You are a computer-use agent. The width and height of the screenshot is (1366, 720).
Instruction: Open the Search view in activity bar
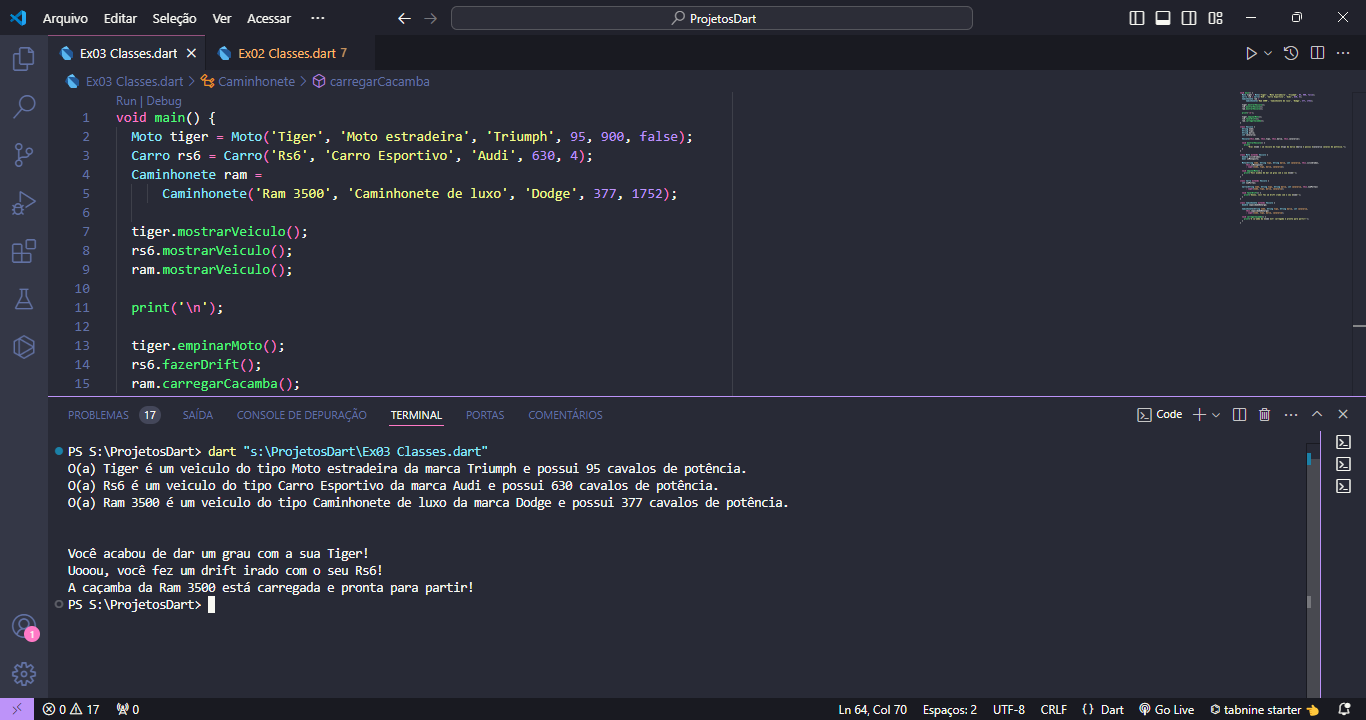pyautogui.click(x=24, y=107)
